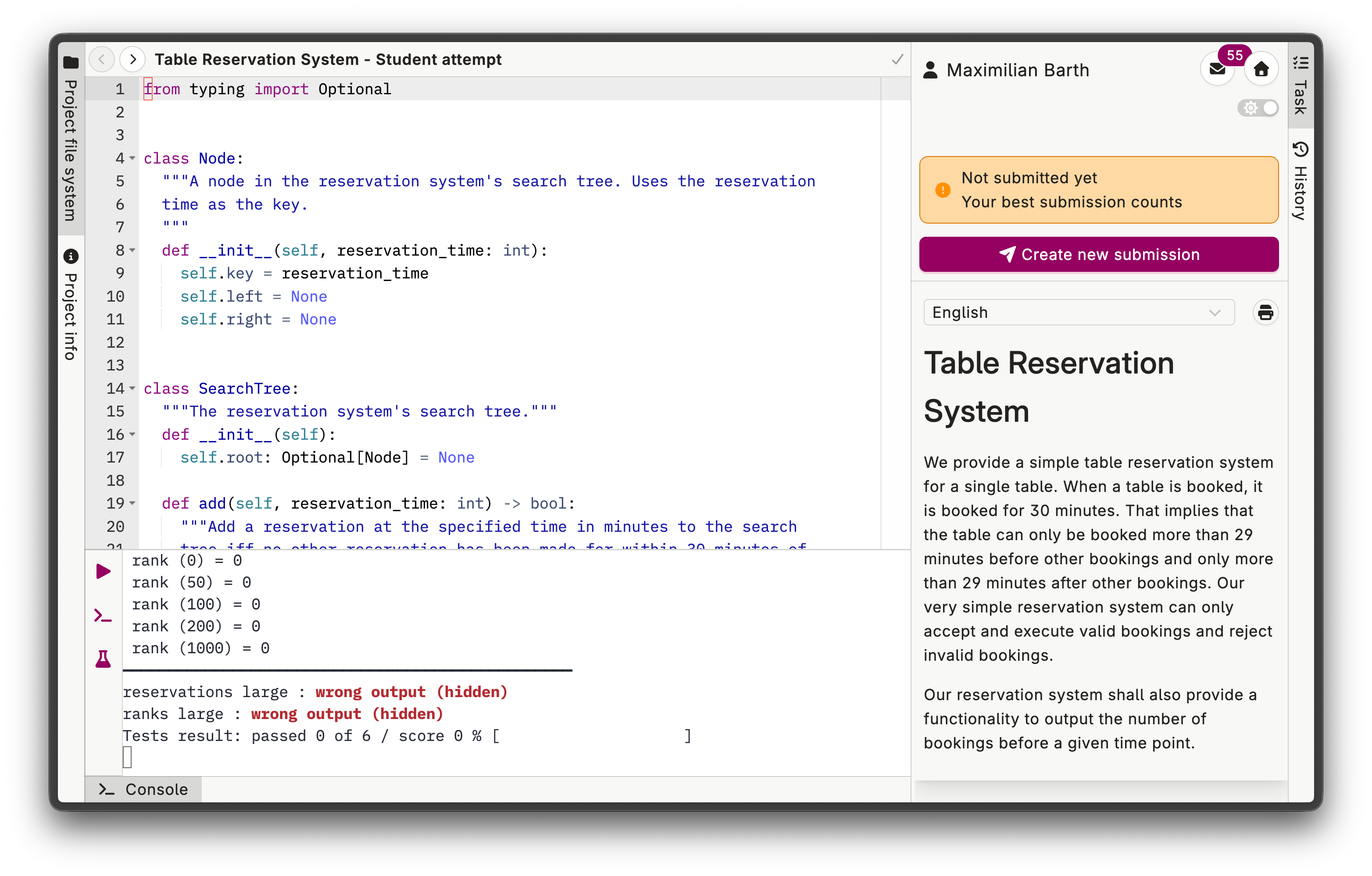Click the test score progress bar
This screenshot has height=876, width=1372.
[591, 736]
